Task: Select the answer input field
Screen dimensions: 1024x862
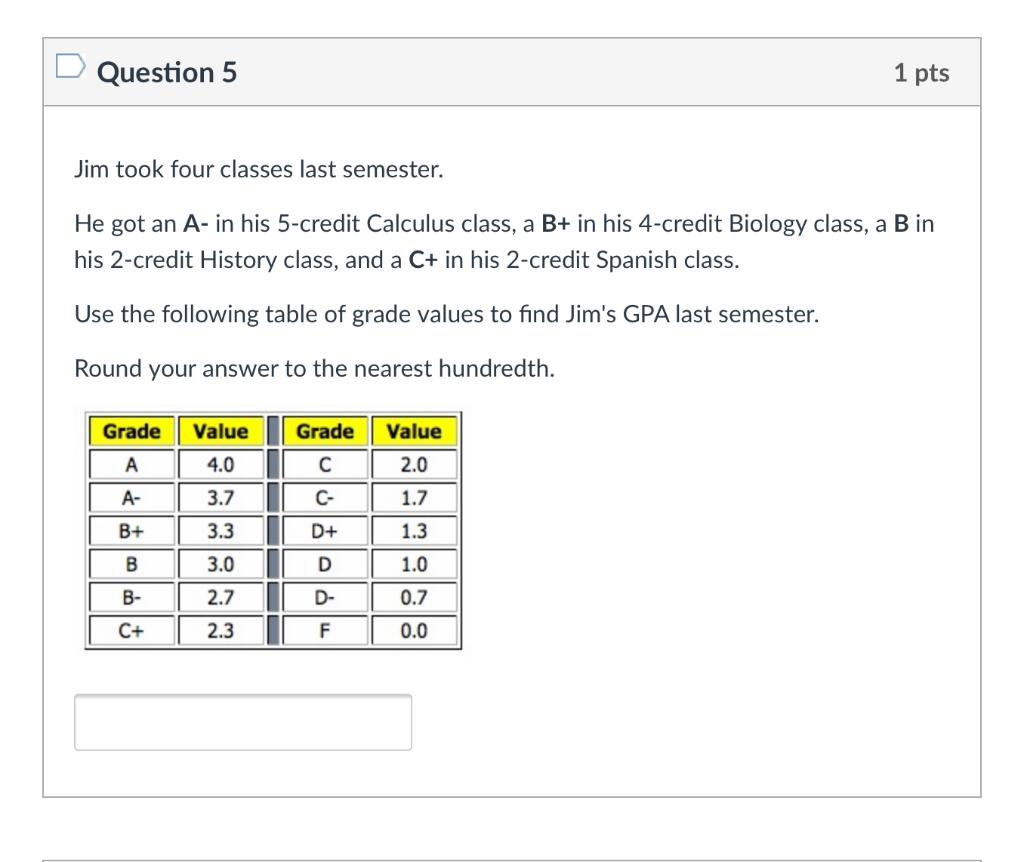Action: coord(243,721)
